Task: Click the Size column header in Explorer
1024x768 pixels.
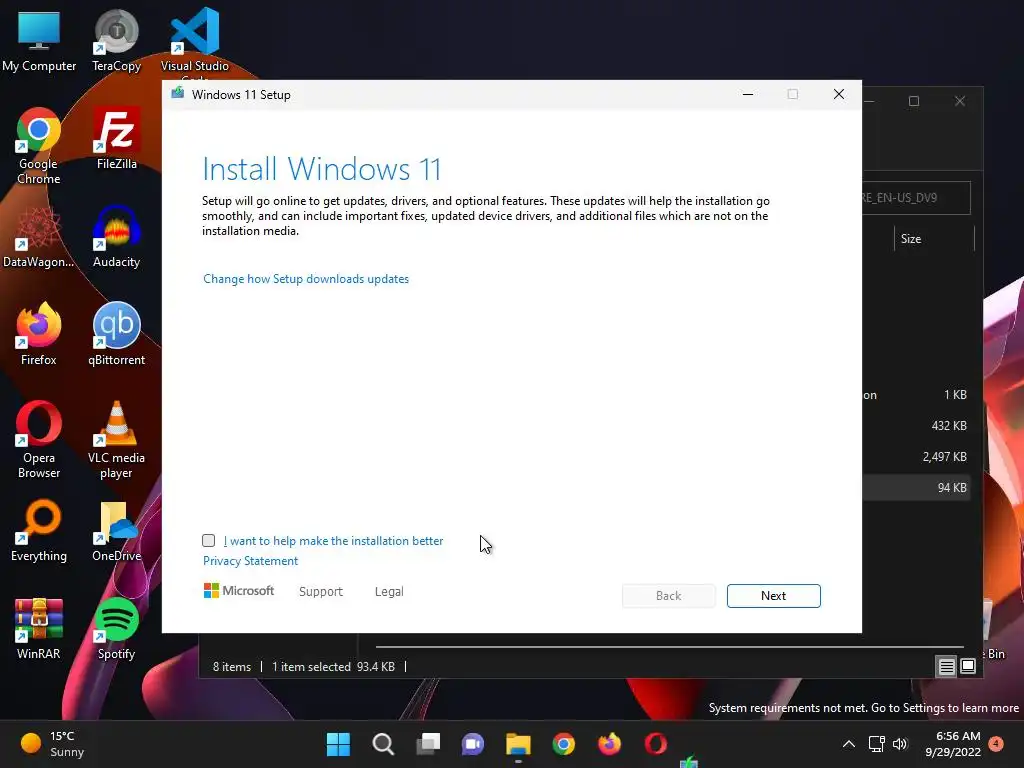Action: (934, 239)
